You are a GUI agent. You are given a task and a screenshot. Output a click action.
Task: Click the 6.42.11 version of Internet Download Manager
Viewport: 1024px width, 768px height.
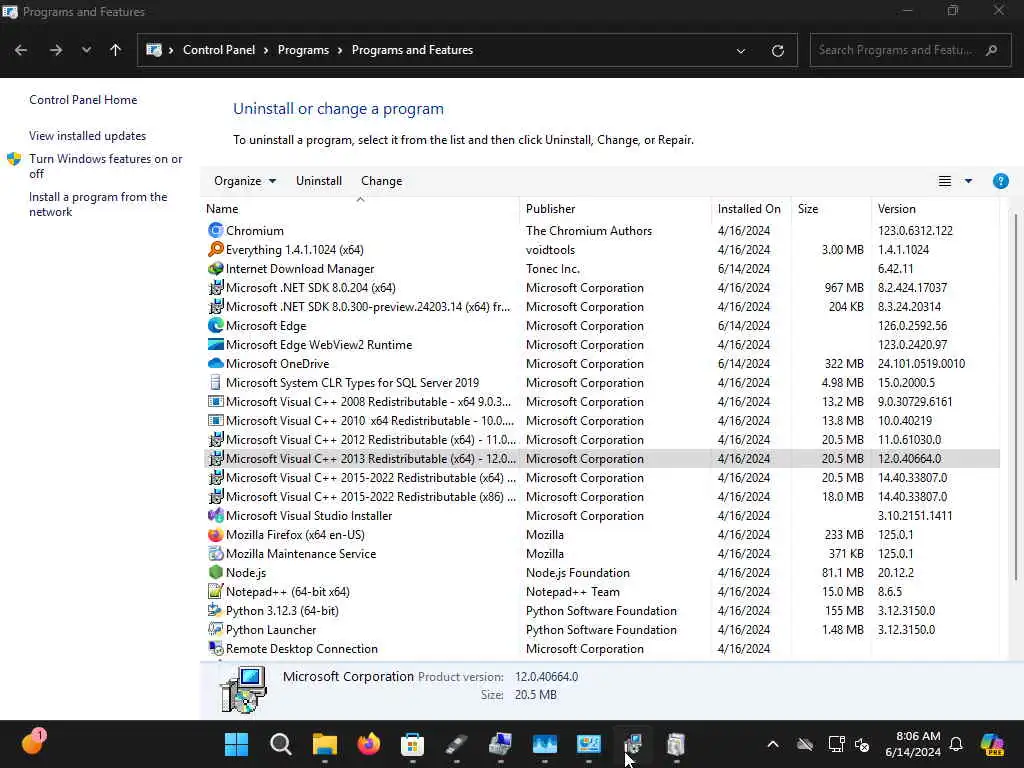point(895,268)
